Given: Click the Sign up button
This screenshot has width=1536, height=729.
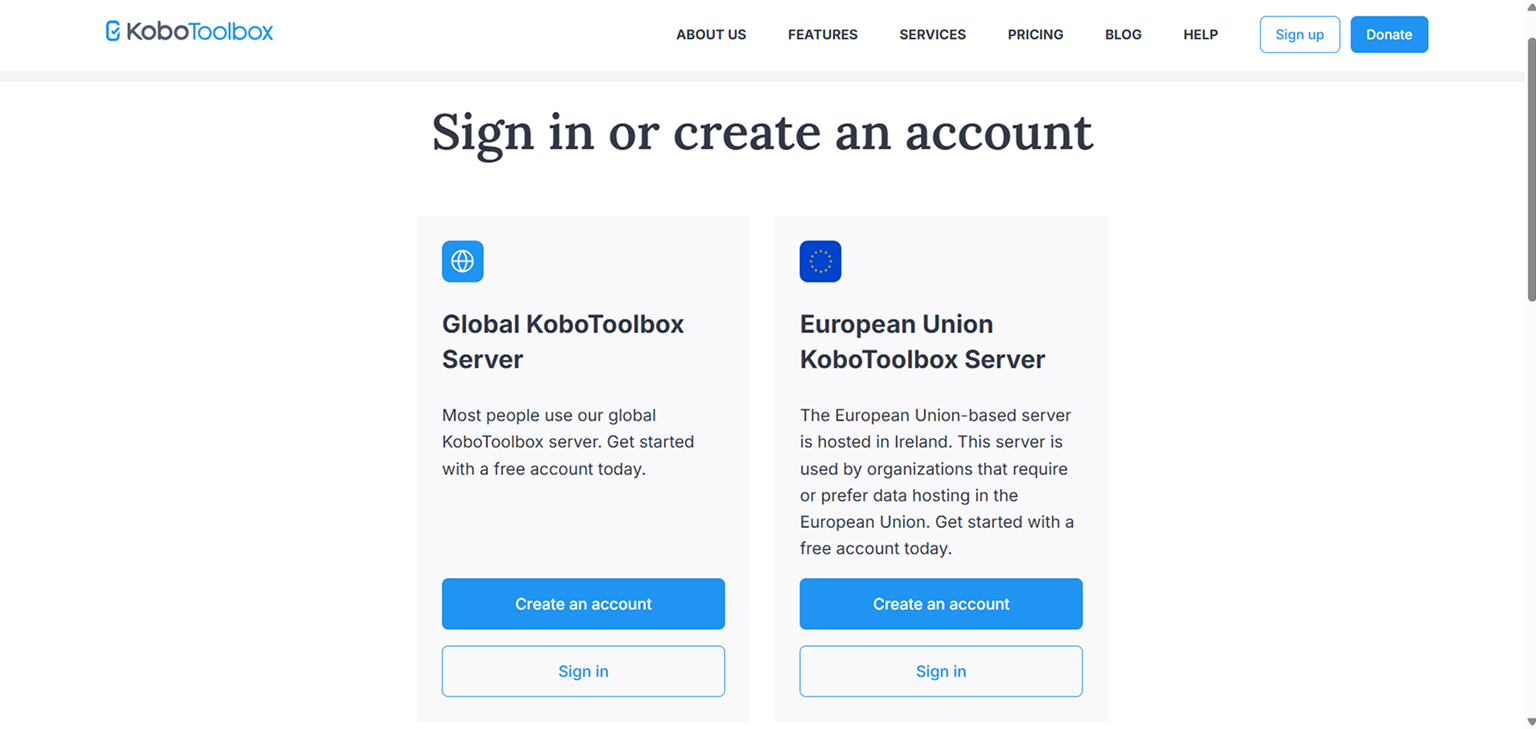Looking at the screenshot, I should 1299,34.
